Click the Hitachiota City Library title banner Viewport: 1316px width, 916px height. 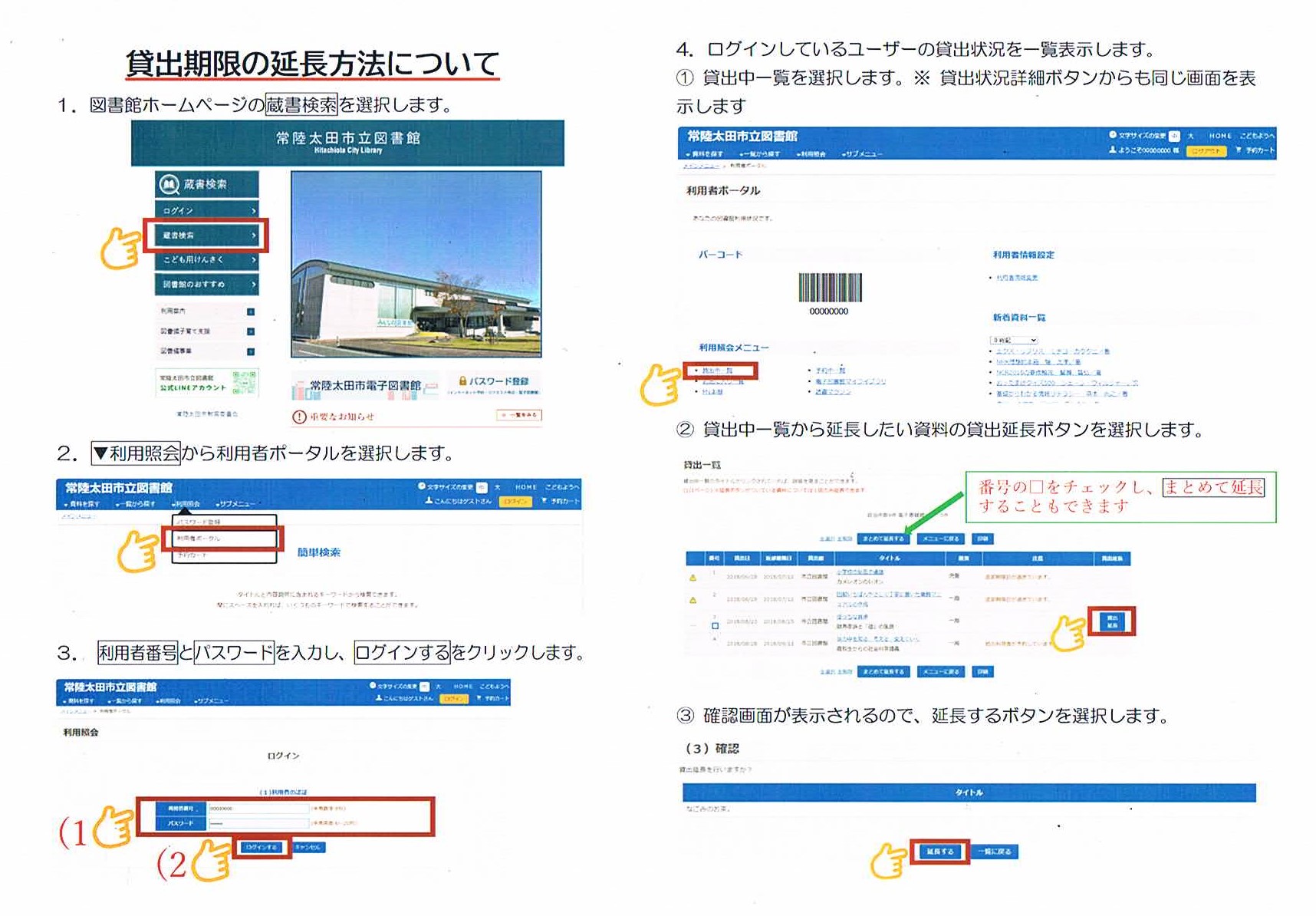[x=347, y=143]
